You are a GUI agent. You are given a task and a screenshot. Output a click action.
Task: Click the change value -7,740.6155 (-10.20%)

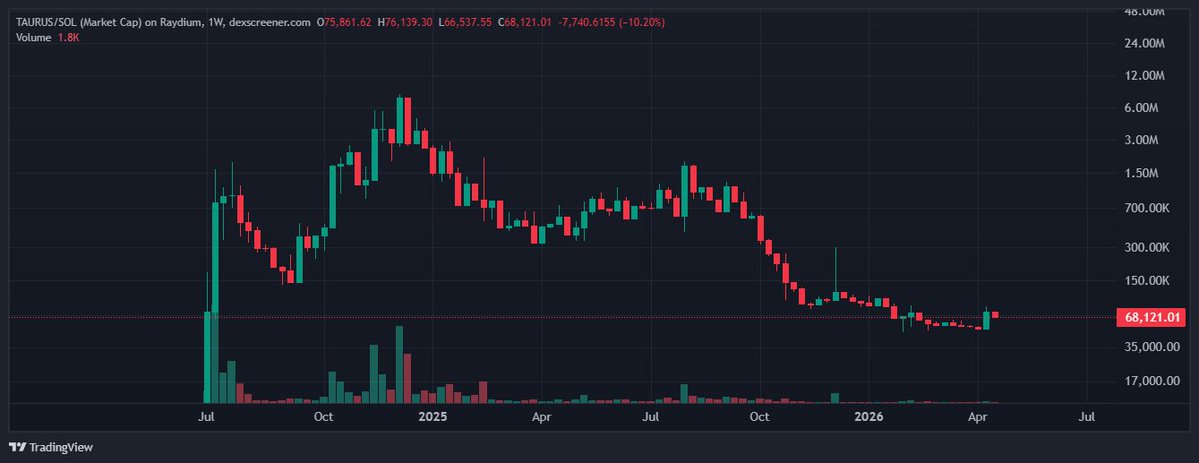click(x=612, y=23)
